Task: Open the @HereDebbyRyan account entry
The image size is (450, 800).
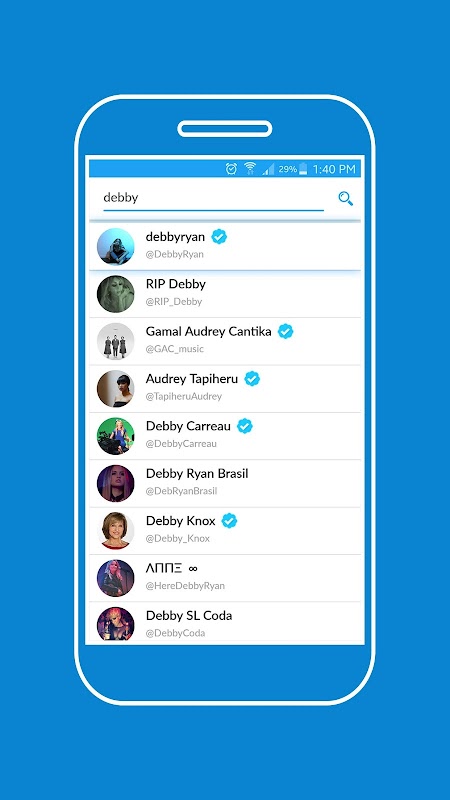Action: pos(225,578)
